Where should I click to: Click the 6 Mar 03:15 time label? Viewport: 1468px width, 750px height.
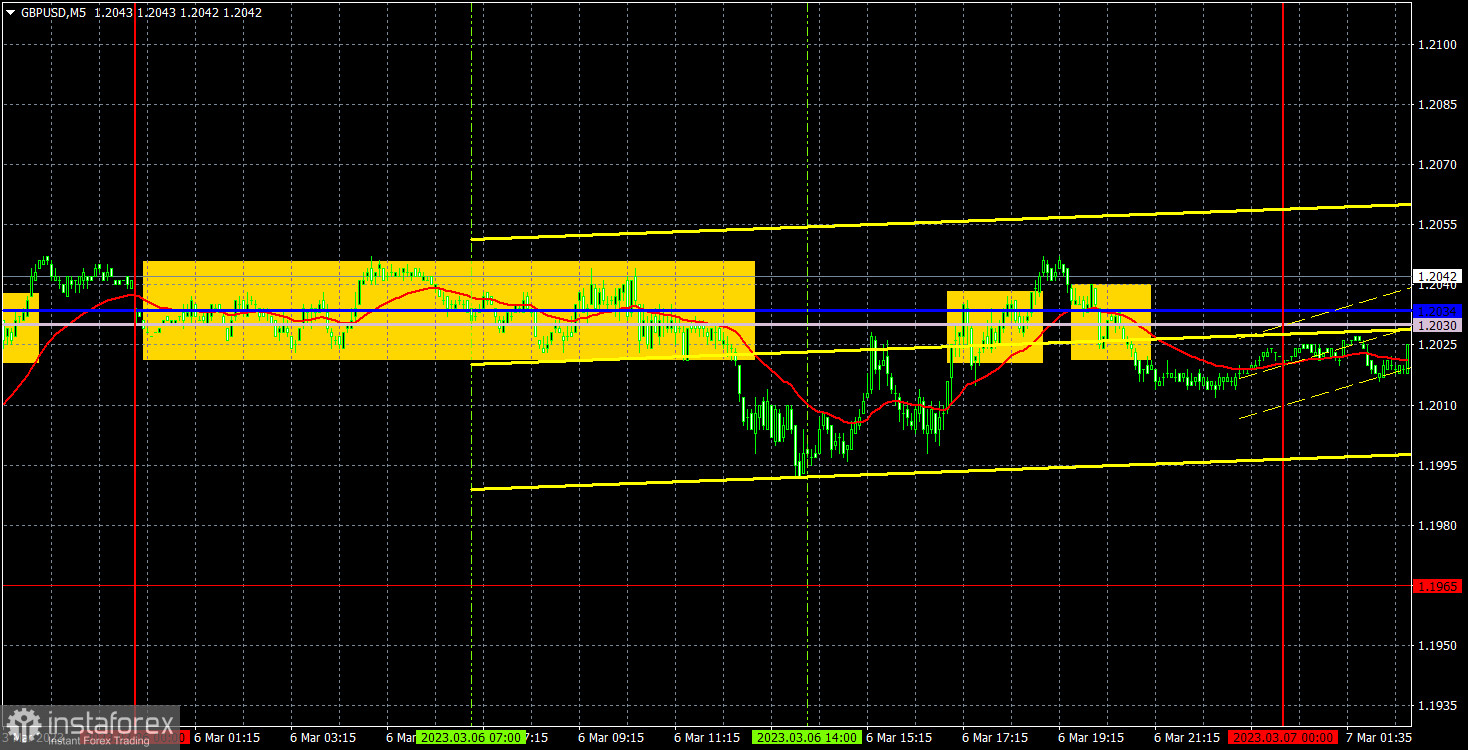pyautogui.click(x=323, y=738)
